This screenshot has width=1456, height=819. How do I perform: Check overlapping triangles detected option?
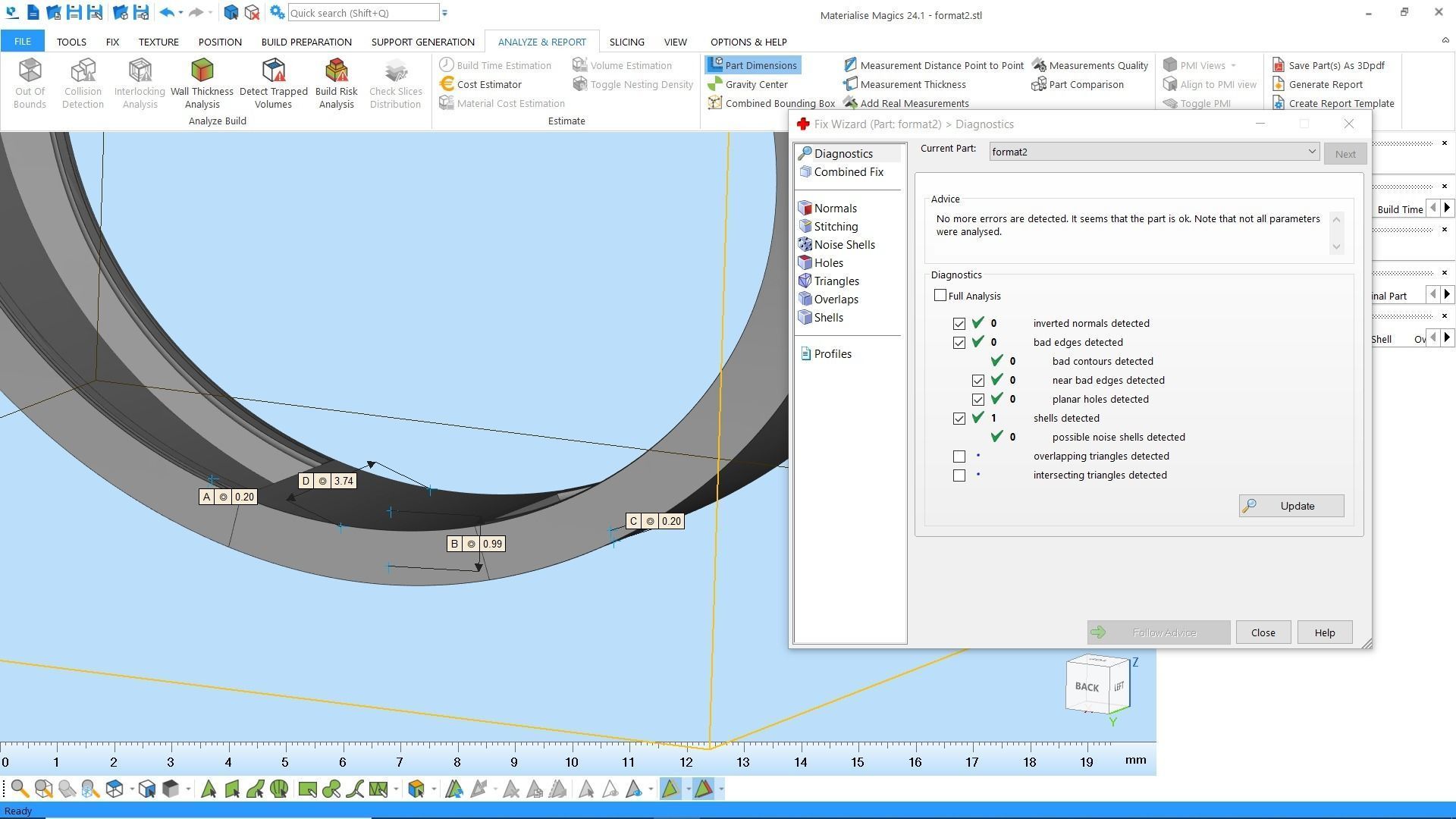point(959,457)
